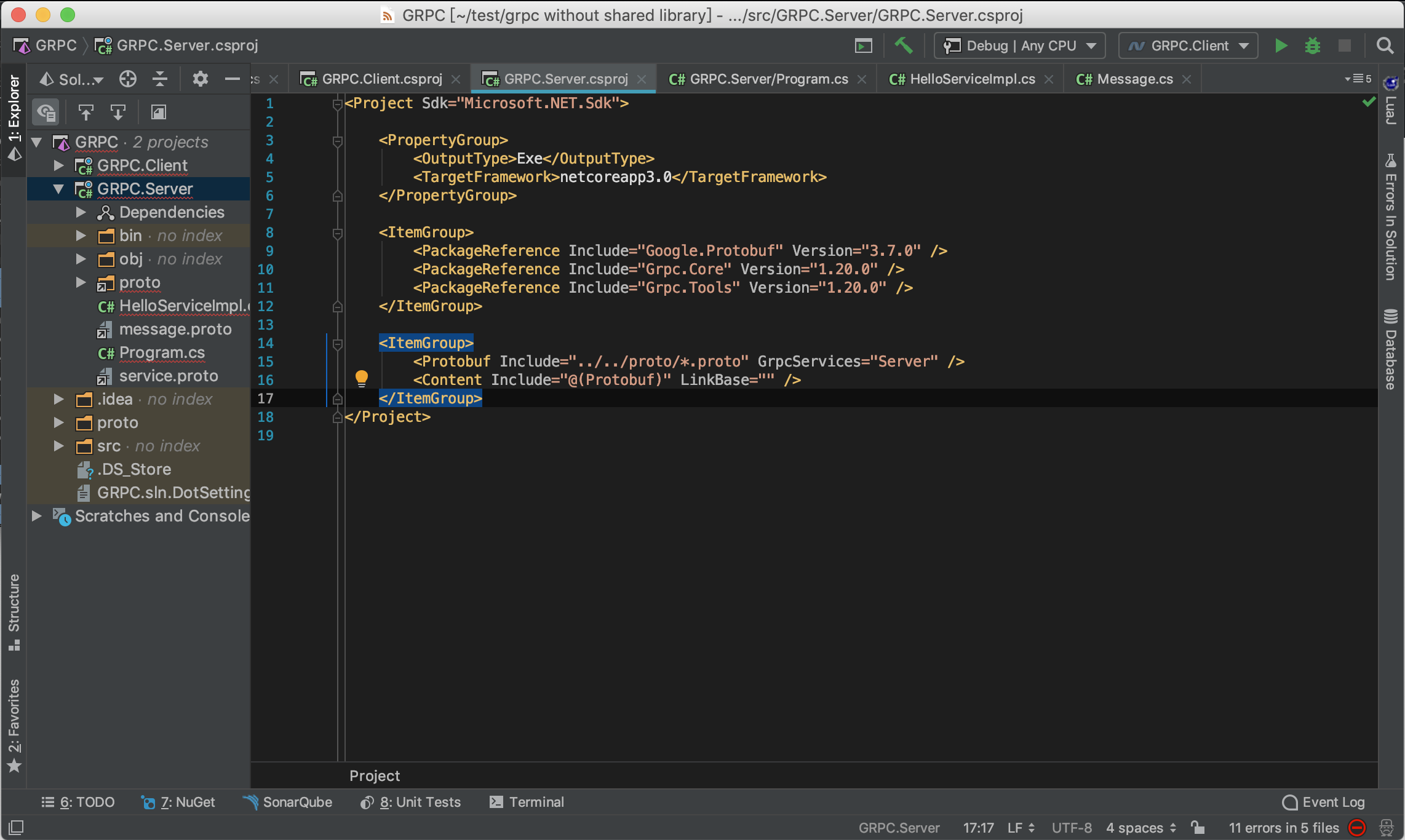Click Project breadcrumb below editor
The image size is (1405, 840).
pyautogui.click(x=375, y=776)
